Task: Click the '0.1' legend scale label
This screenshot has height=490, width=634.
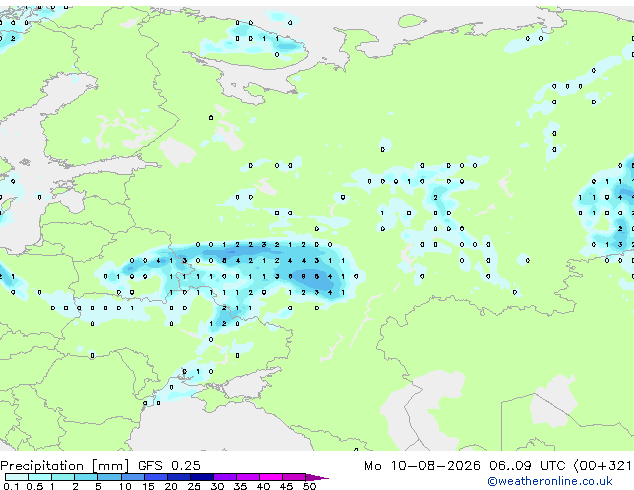Action: pyautogui.click(x=11, y=486)
